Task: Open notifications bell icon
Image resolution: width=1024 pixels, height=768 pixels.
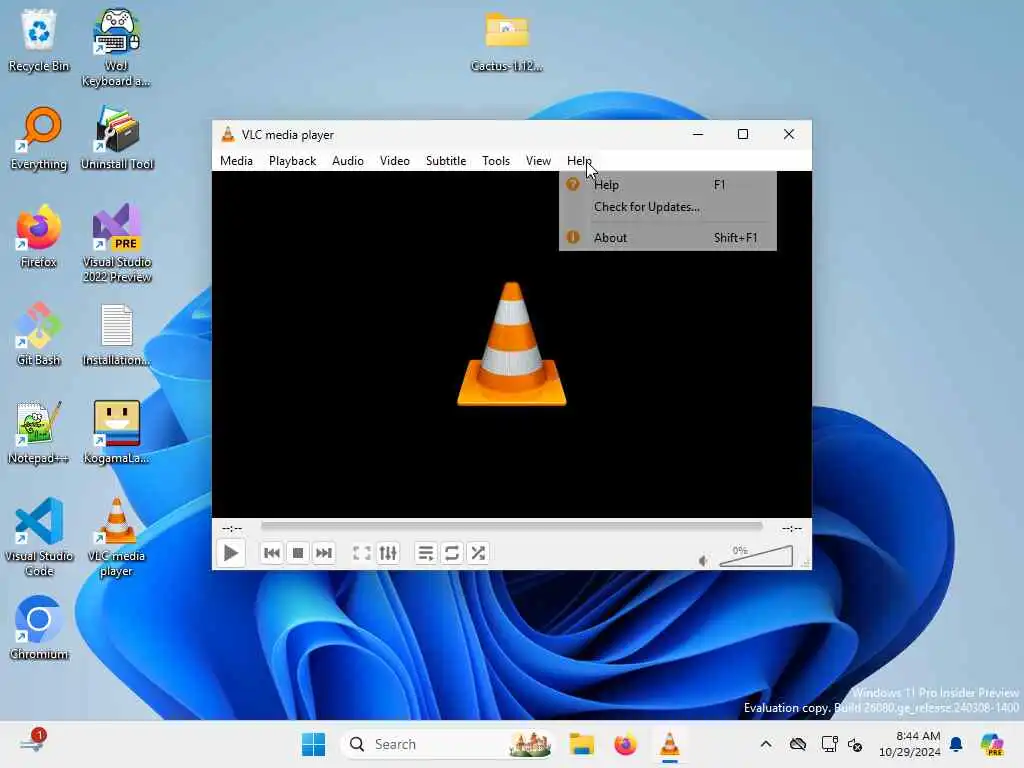Action: (x=956, y=744)
